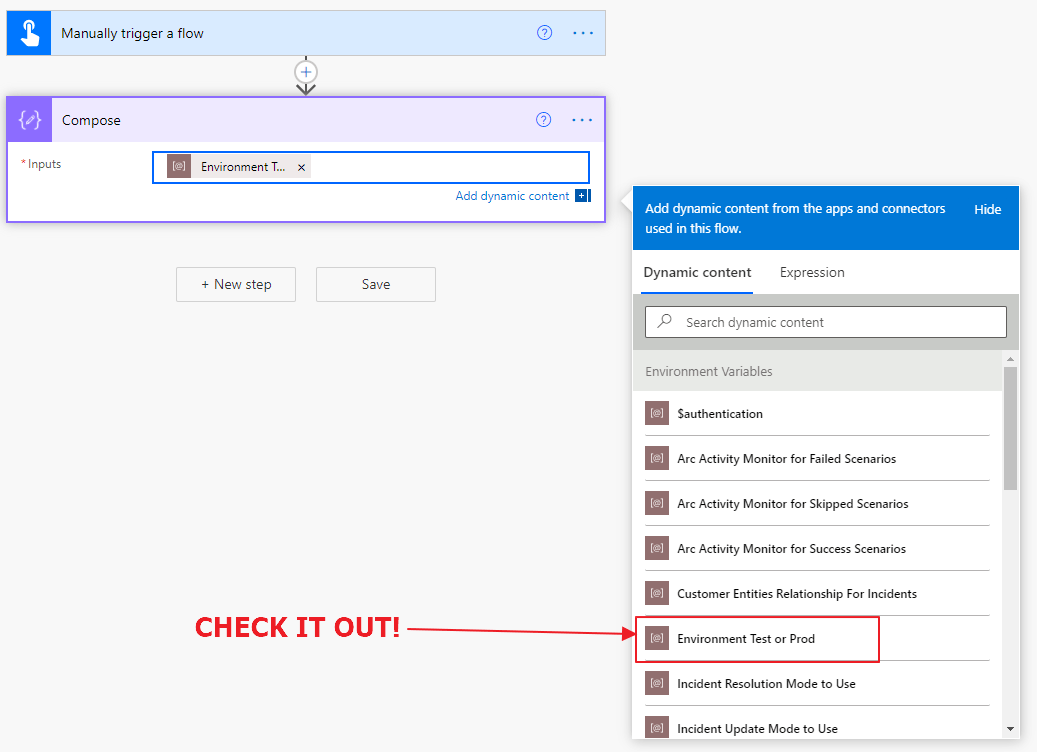Switch to the Expression tab
The height and width of the screenshot is (752, 1037).
pos(812,273)
